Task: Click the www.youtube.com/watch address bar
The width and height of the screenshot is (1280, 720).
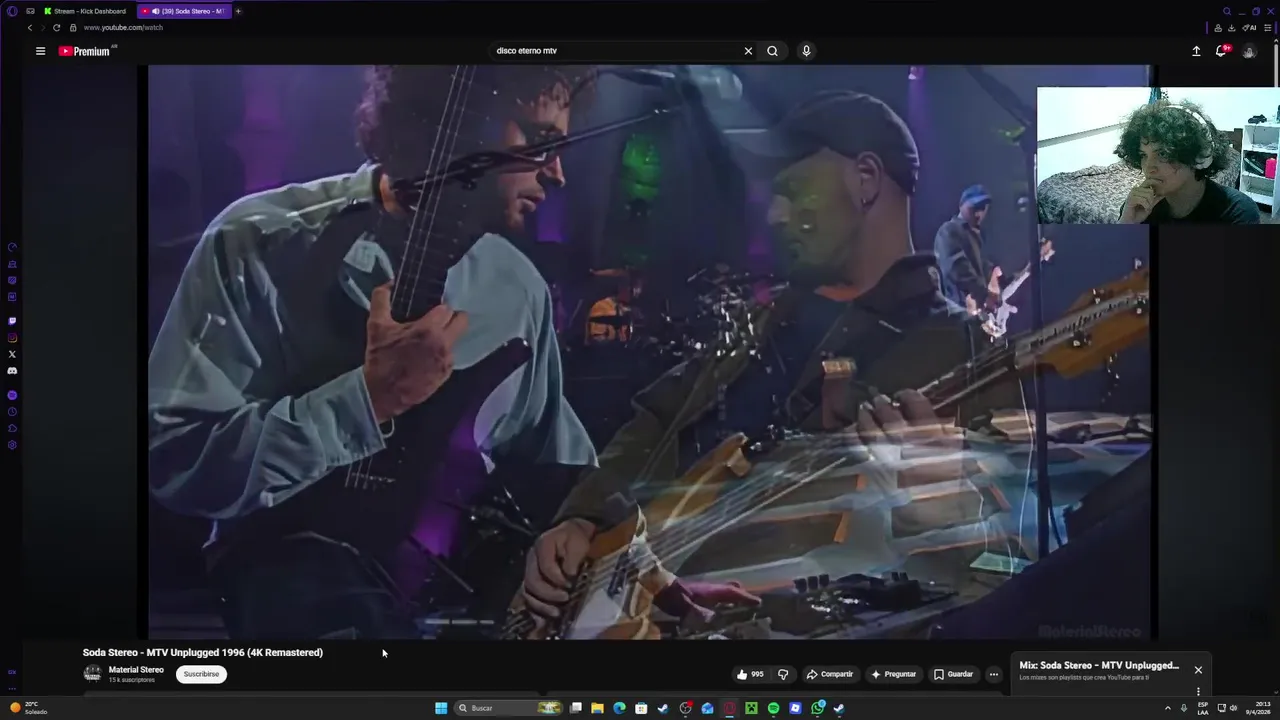Action: click(123, 28)
